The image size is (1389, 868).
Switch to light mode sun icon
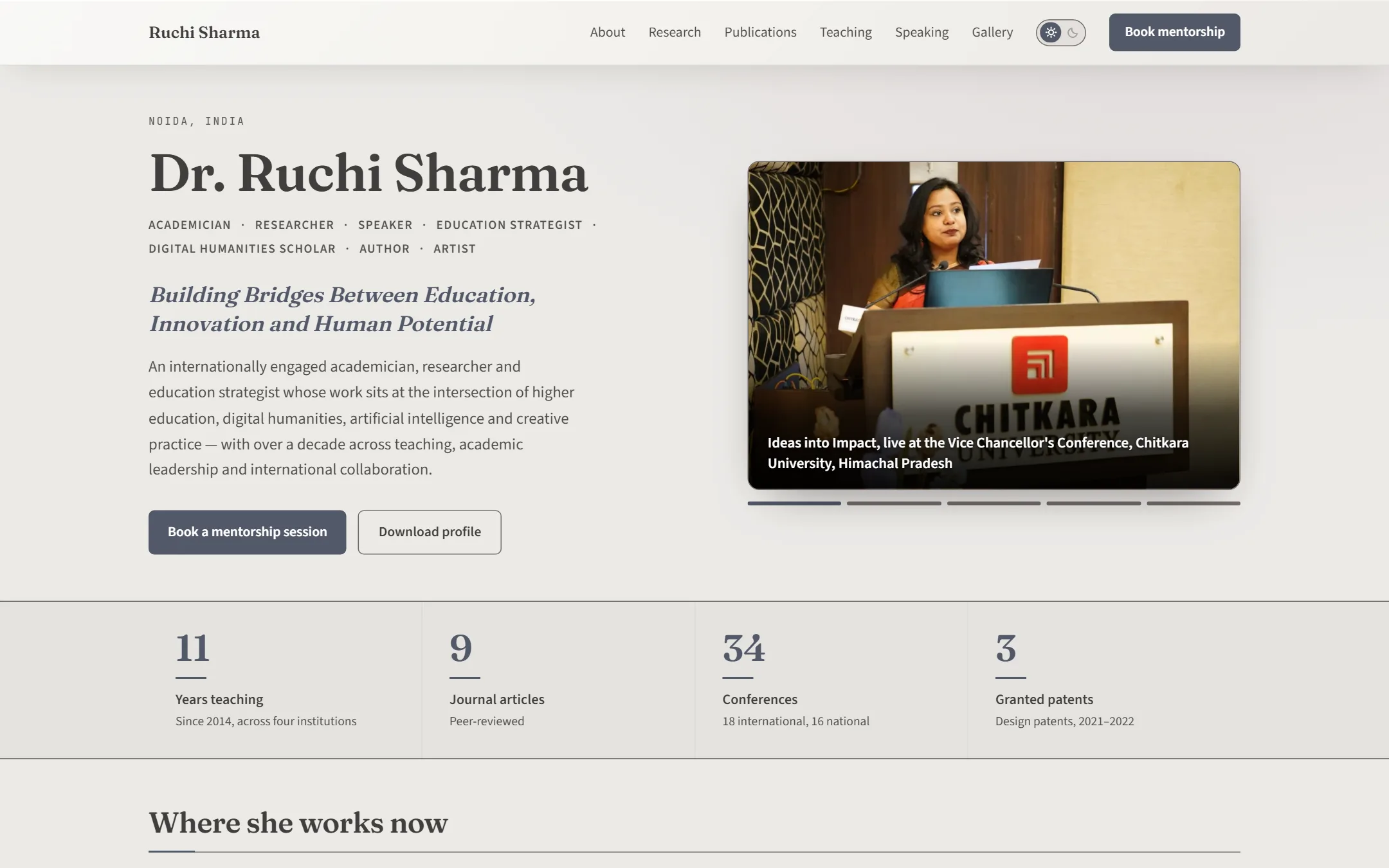click(1051, 32)
